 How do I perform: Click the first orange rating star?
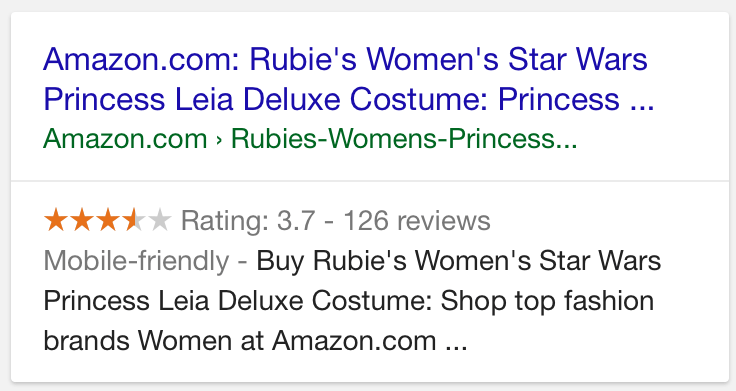pyautogui.click(x=56, y=220)
